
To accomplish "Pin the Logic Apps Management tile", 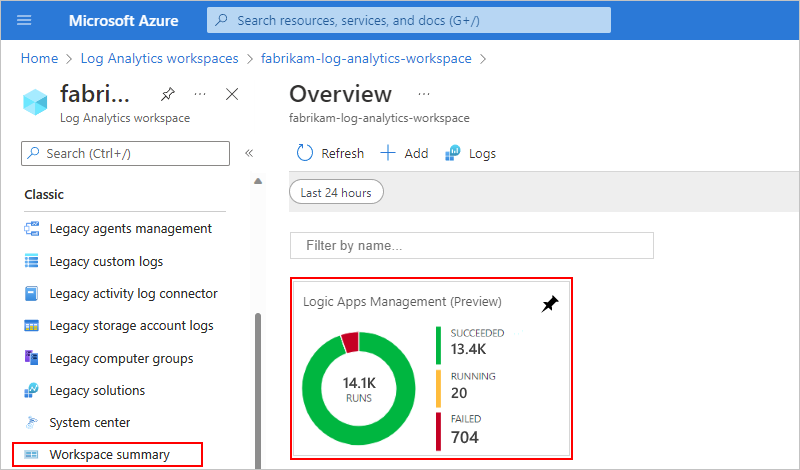I will pos(549,304).
